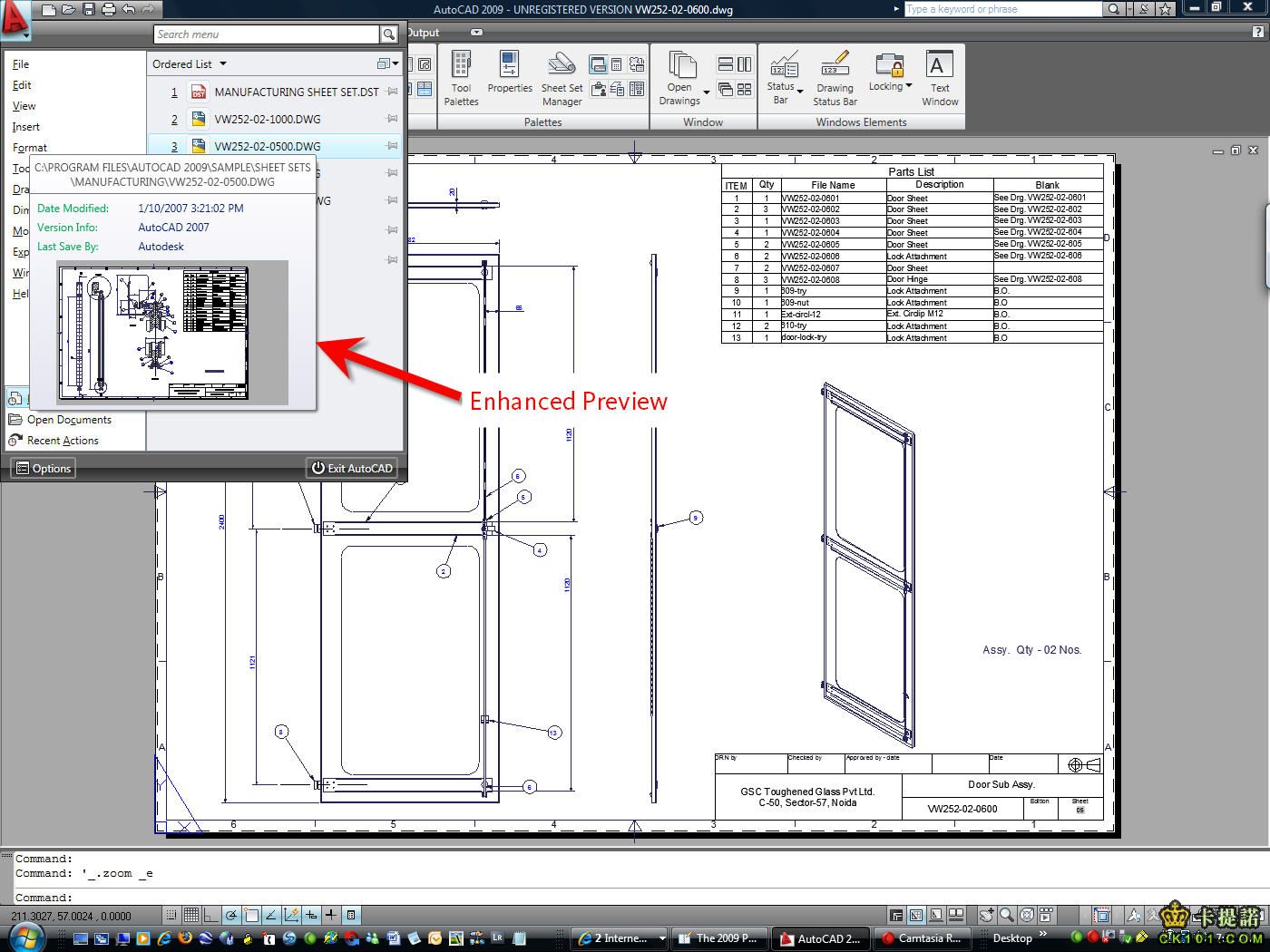1270x952 pixels.
Task: Toggle Lineweight display in the status bar
Action: click(331, 915)
